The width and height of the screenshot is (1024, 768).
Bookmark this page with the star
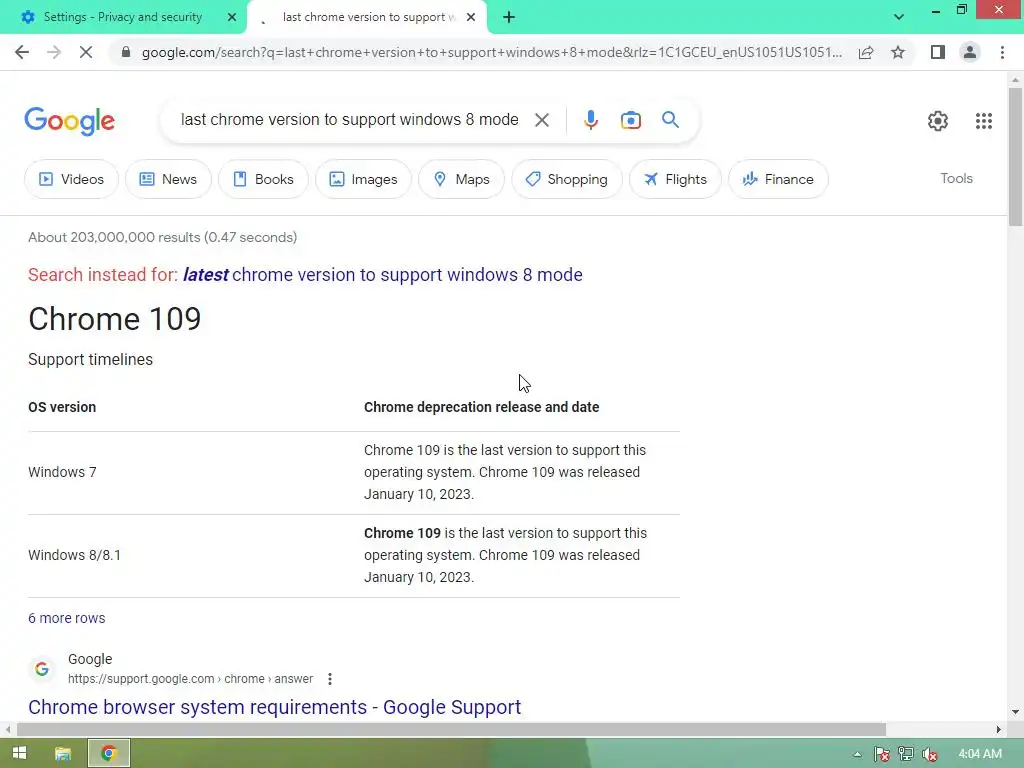click(x=898, y=52)
